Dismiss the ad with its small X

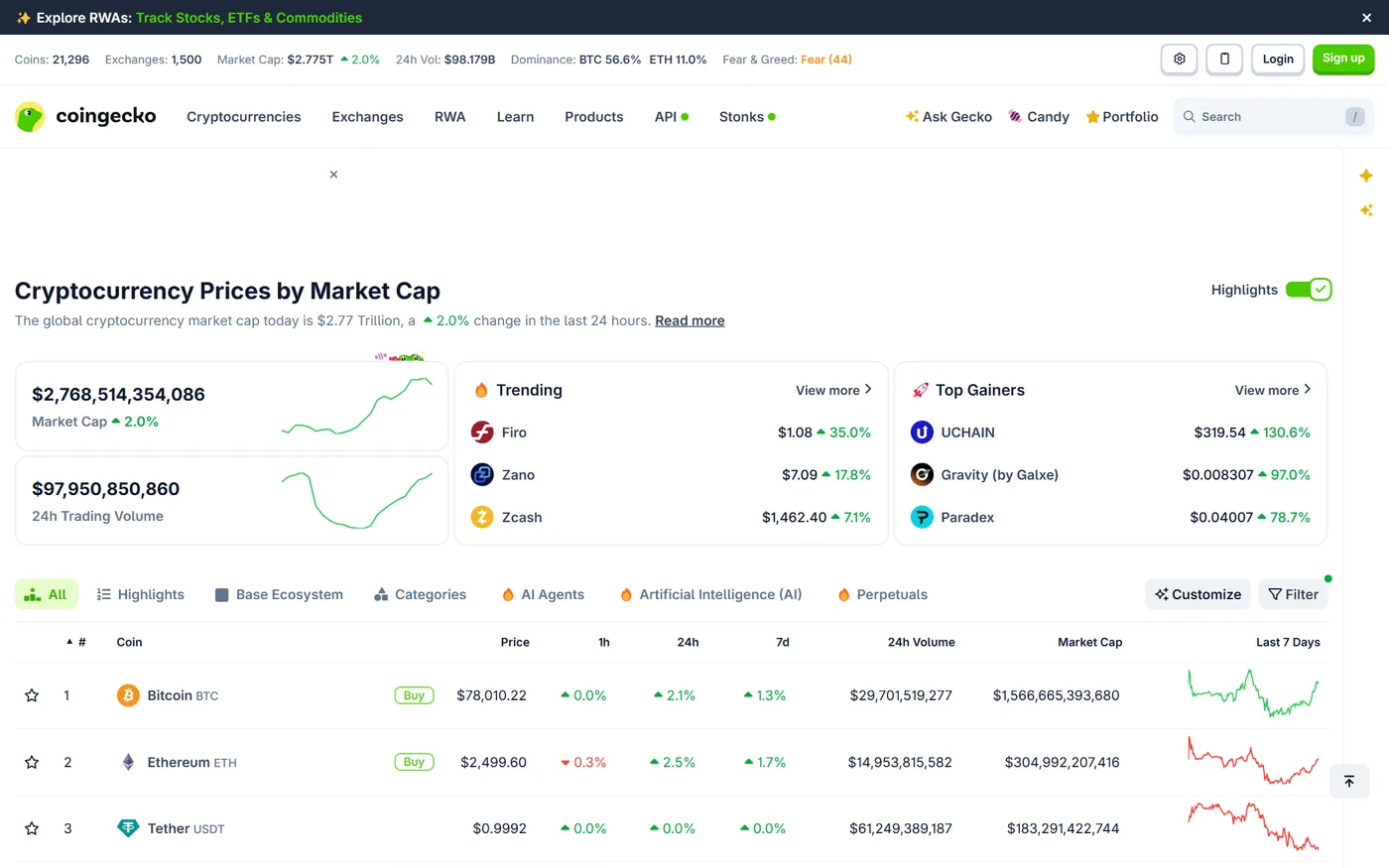[333, 175]
